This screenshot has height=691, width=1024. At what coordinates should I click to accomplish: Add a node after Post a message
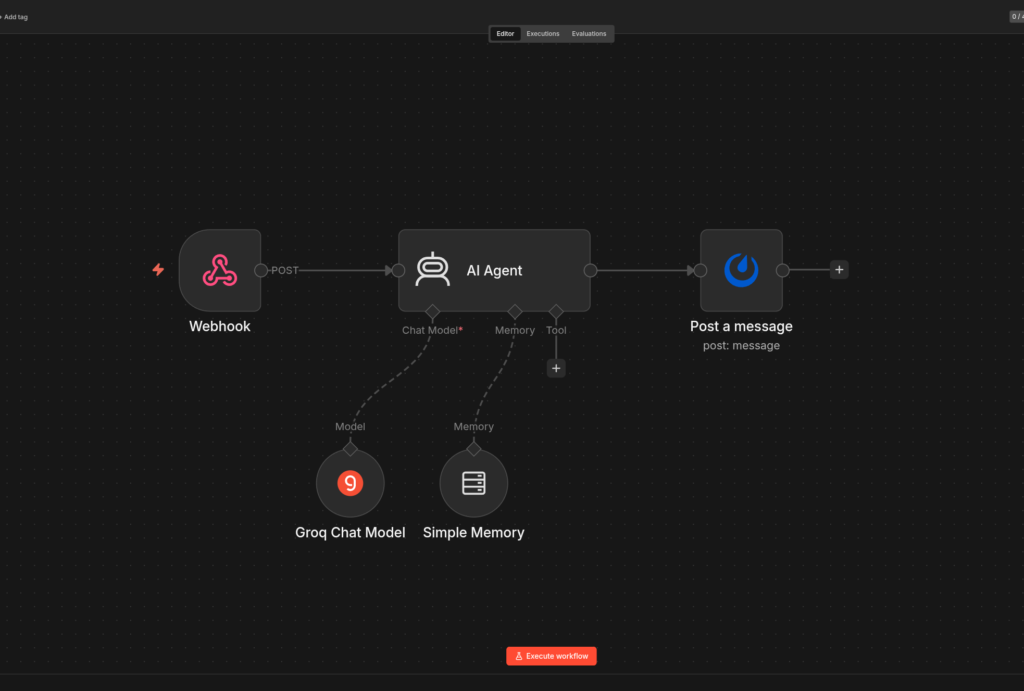839,270
